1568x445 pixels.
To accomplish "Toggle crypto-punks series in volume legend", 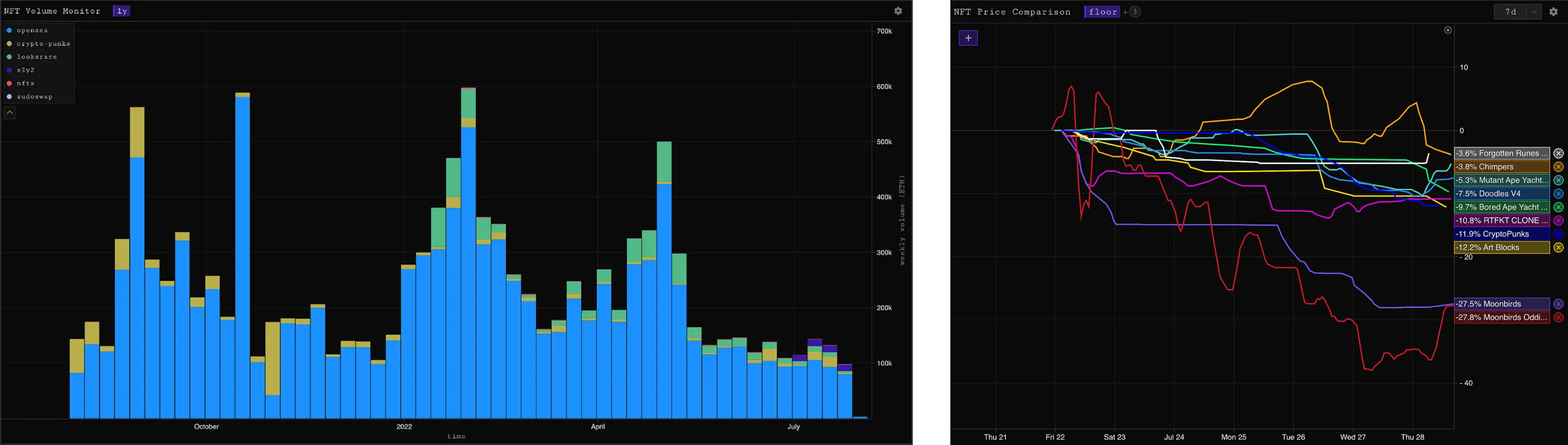I will tap(38, 44).
